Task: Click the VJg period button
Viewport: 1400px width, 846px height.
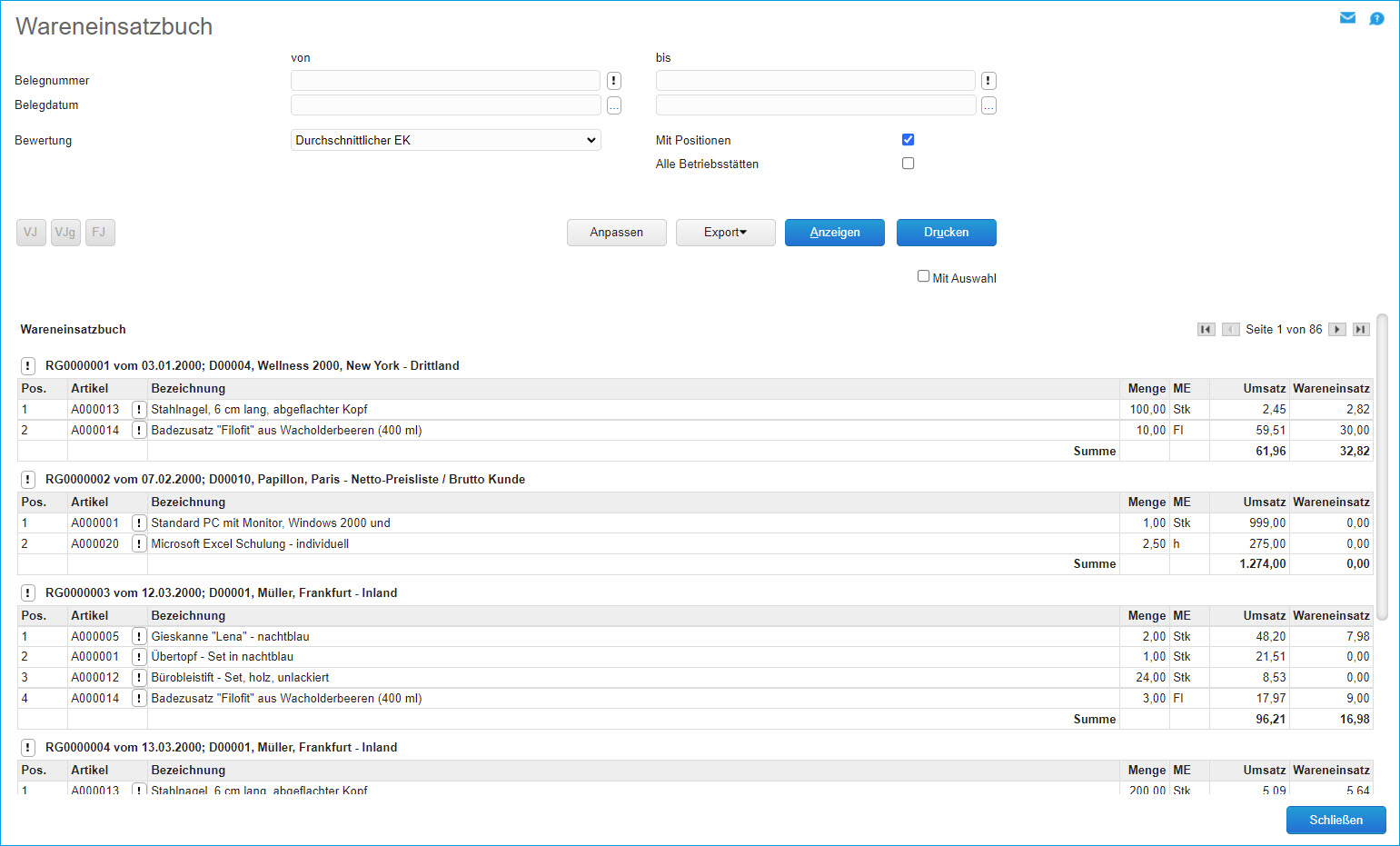Action: point(65,233)
